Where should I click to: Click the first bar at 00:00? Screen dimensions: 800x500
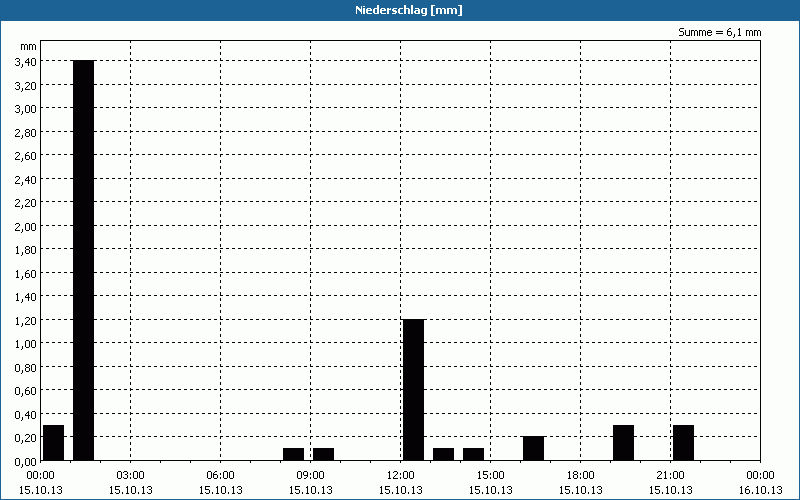pyautogui.click(x=54, y=442)
